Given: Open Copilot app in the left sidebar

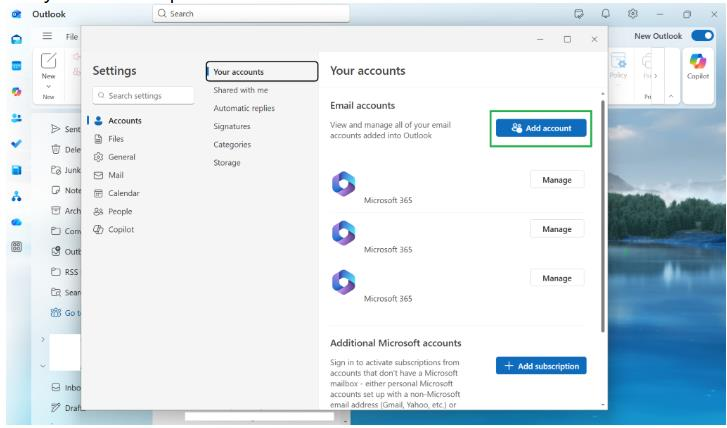Looking at the screenshot, I should point(17,92).
